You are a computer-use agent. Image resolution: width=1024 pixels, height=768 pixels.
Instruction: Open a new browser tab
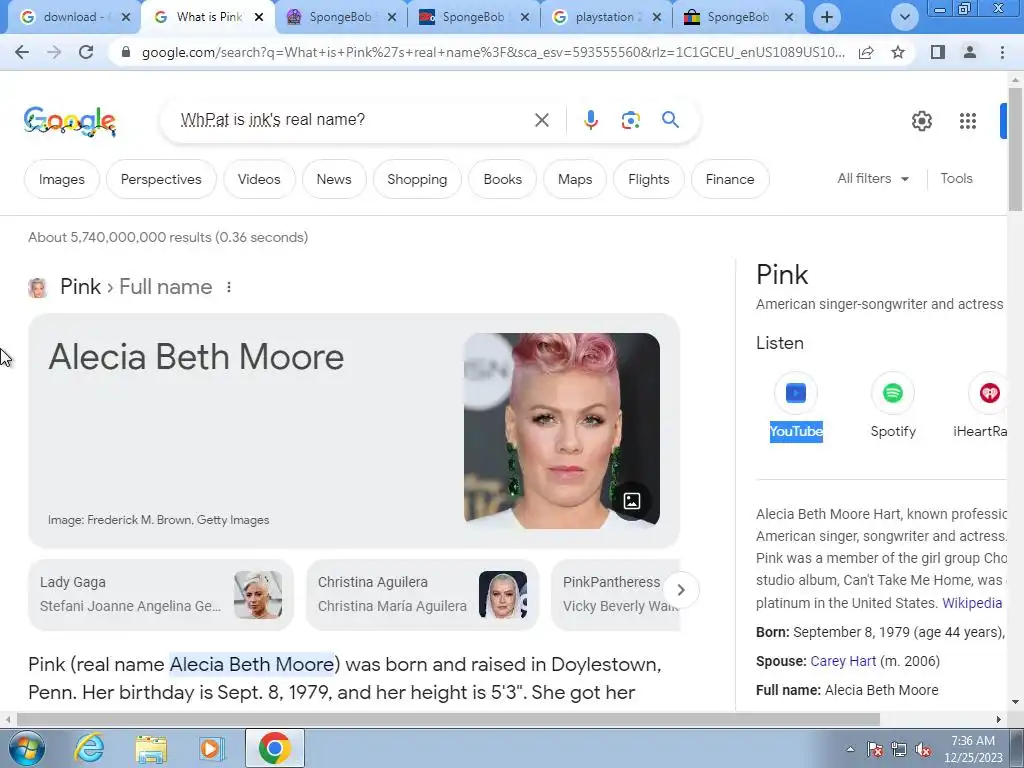[827, 17]
